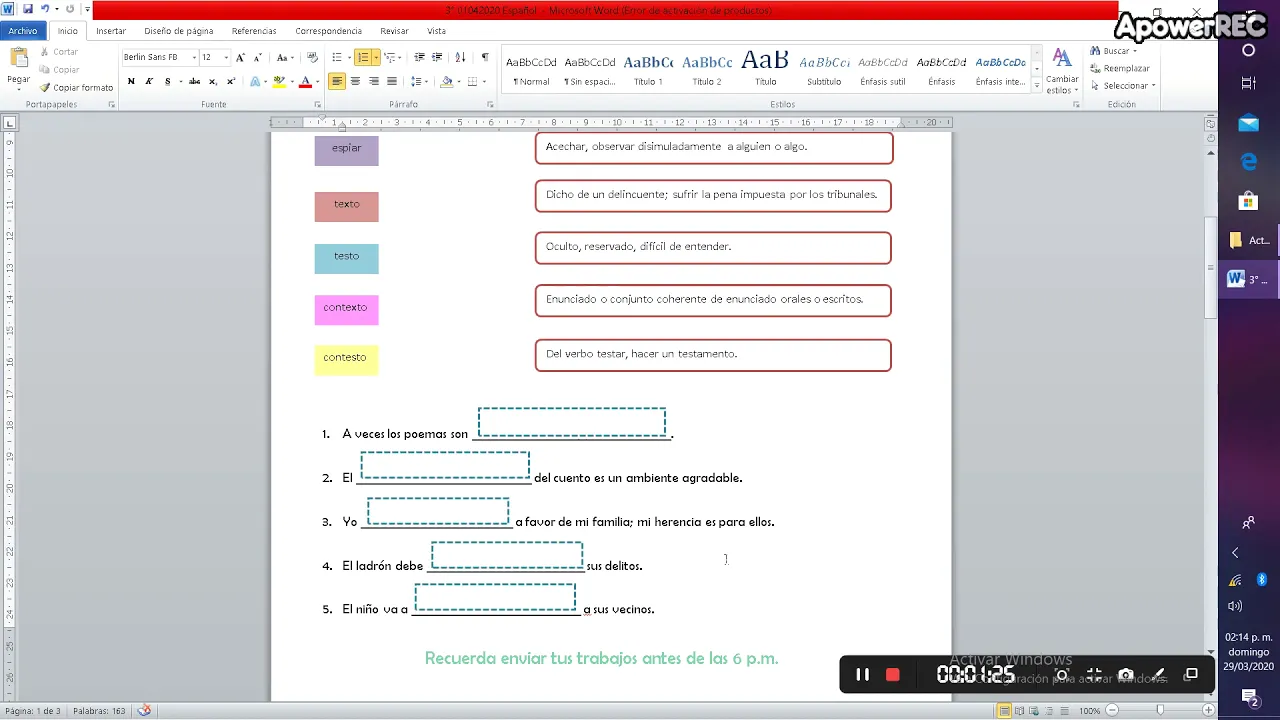The width and height of the screenshot is (1280, 720).
Task: Click the borders icon
Action: pyautogui.click(x=472, y=82)
